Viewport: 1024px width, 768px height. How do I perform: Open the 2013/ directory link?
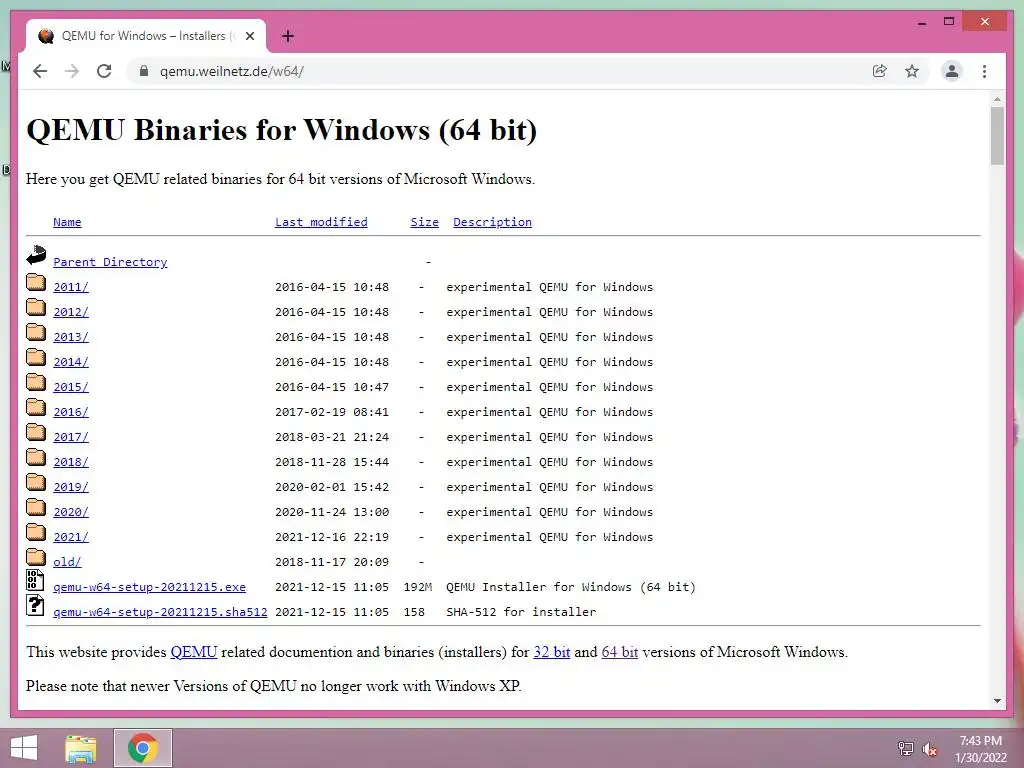pos(71,337)
